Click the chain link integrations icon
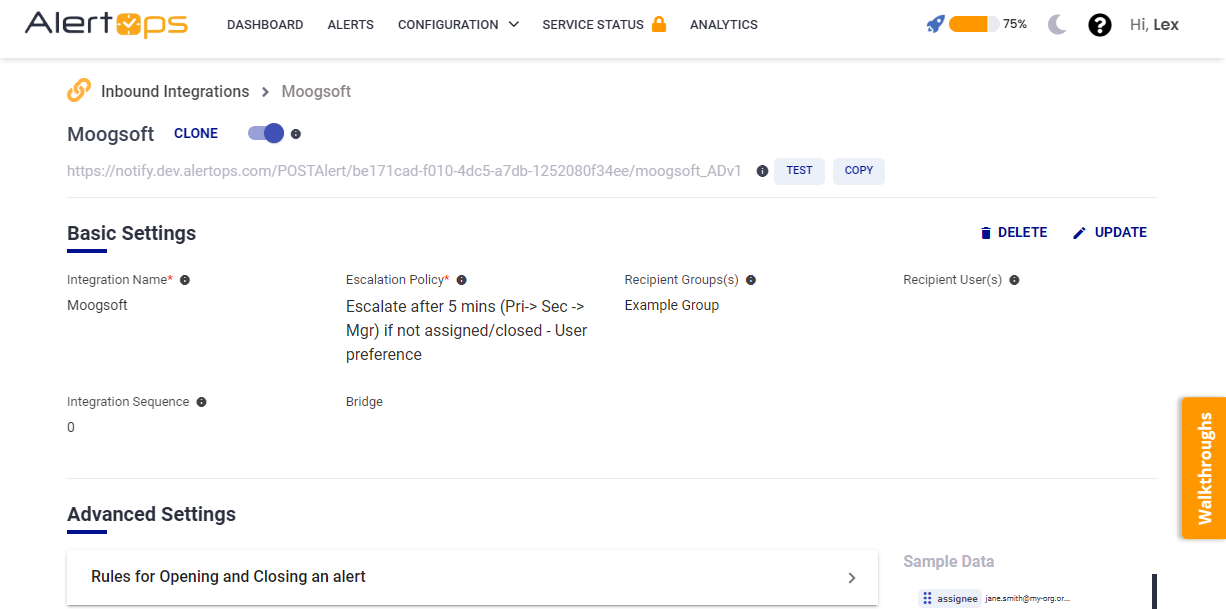1226x609 pixels. (79, 91)
